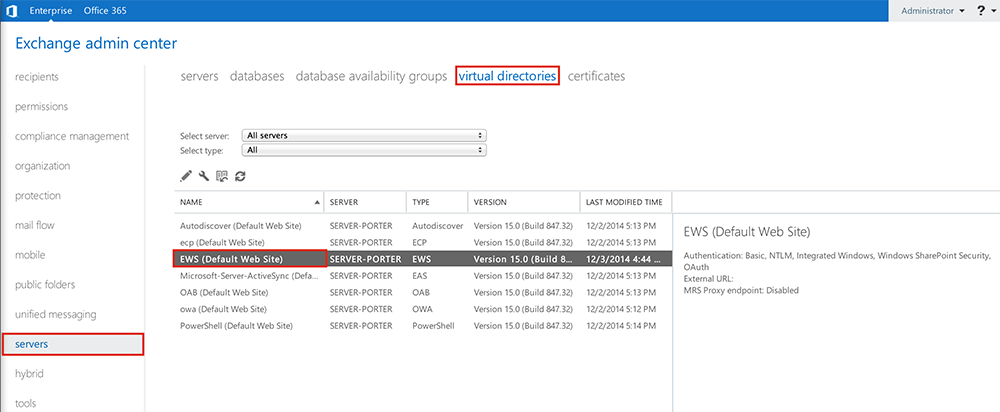
Task: Select ecp (Default Web Site) row
Action: coord(423,242)
